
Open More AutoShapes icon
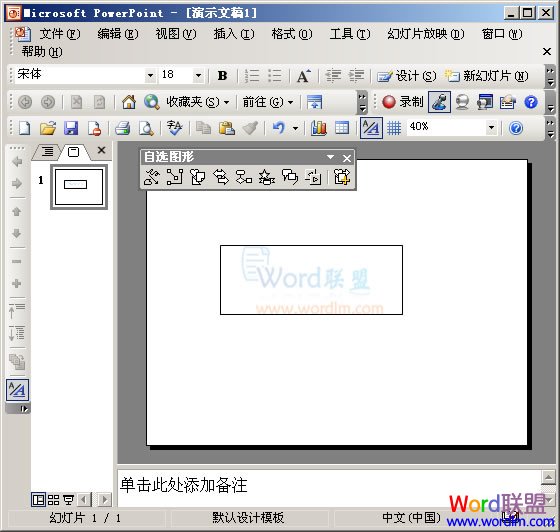click(342, 177)
